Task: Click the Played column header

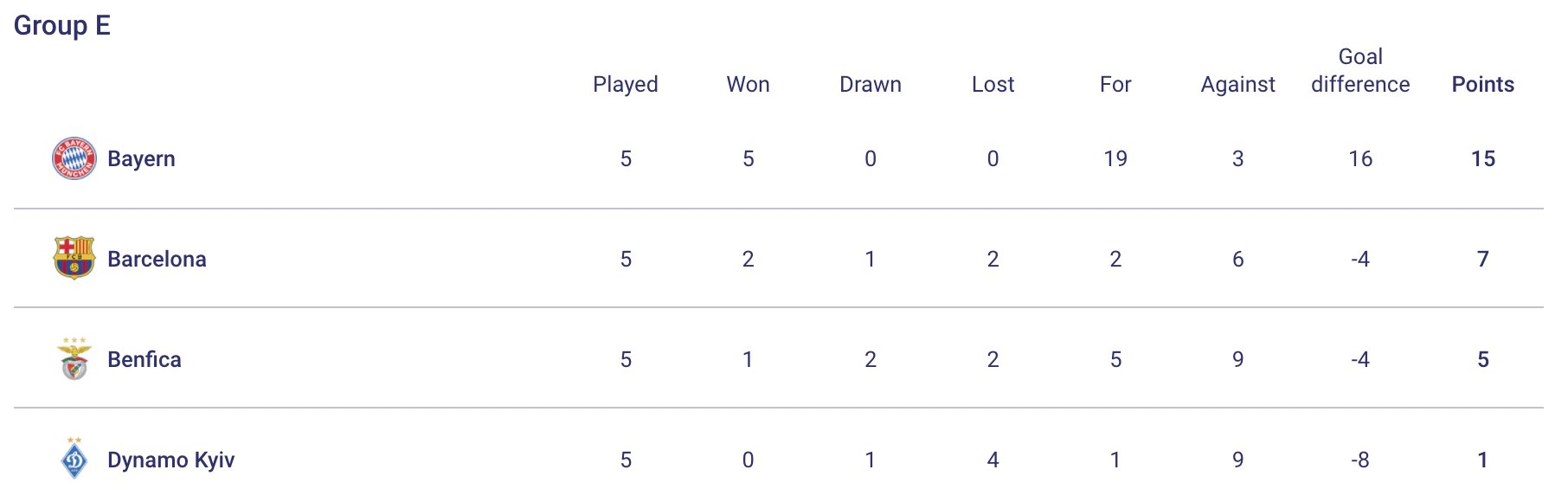Action: [626, 85]
